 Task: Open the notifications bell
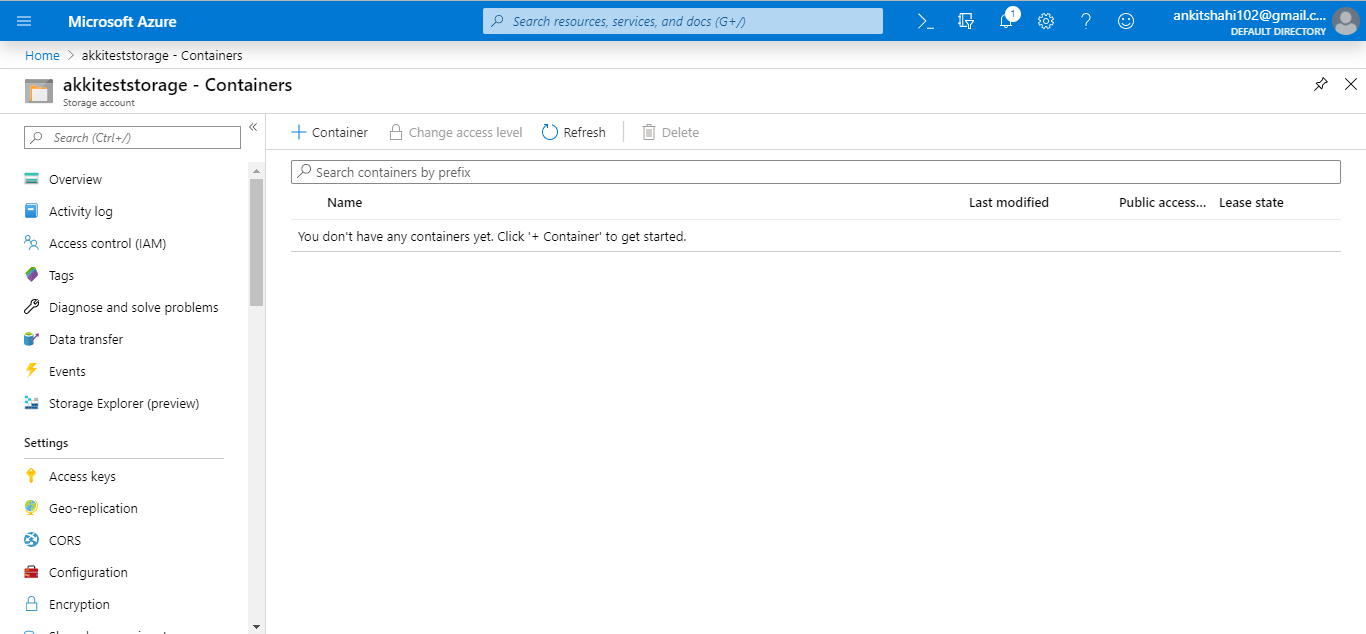point(1006,21)
